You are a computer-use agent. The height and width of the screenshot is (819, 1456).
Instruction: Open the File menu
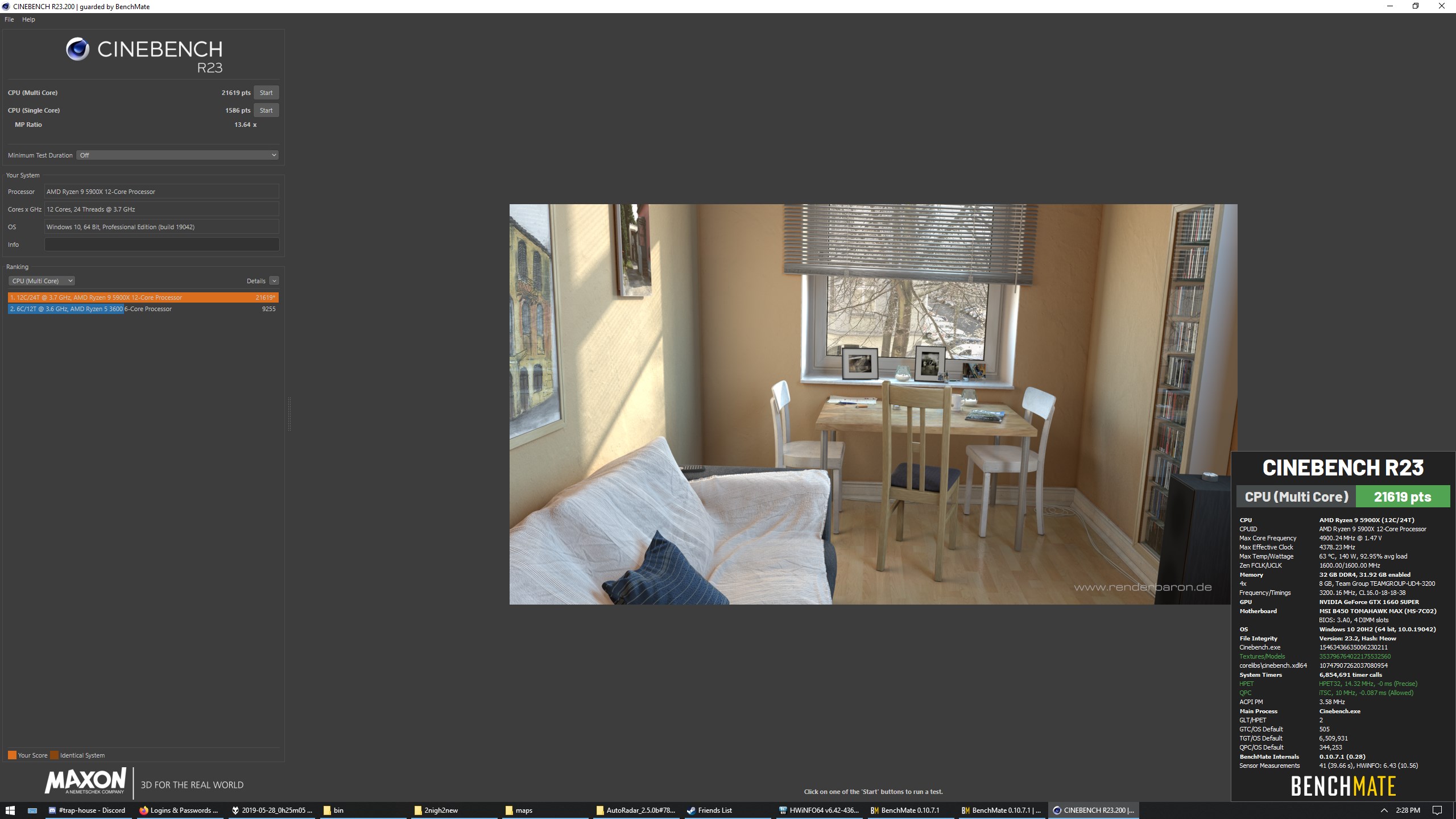(x=9, y=19)
